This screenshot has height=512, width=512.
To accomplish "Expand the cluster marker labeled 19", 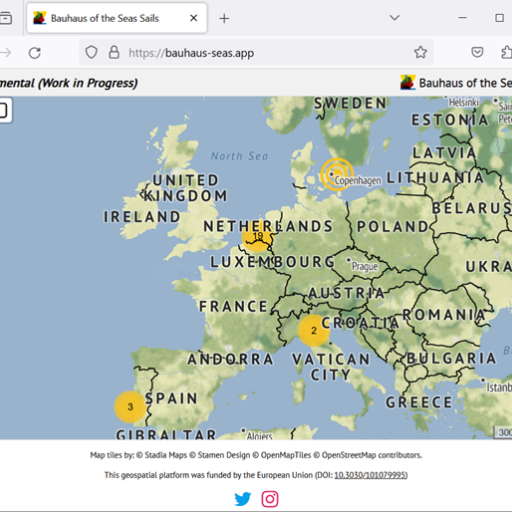I will pyautogui.click(x=257, y=236).
